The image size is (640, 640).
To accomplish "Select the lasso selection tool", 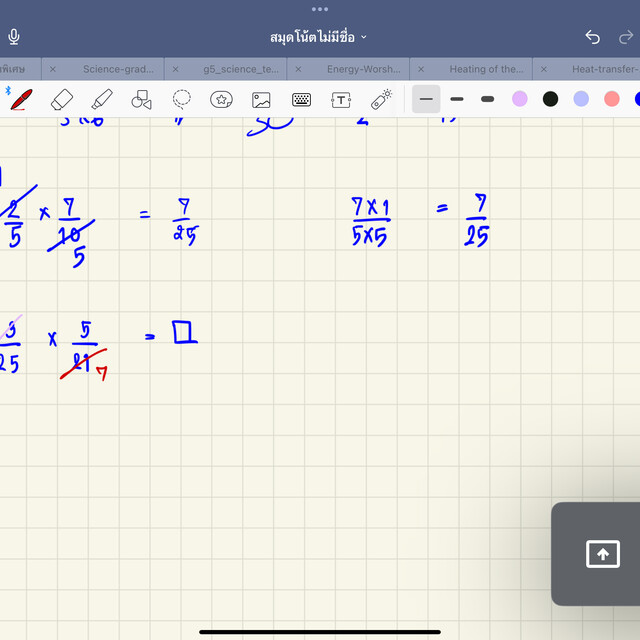I will coord(181,99).
